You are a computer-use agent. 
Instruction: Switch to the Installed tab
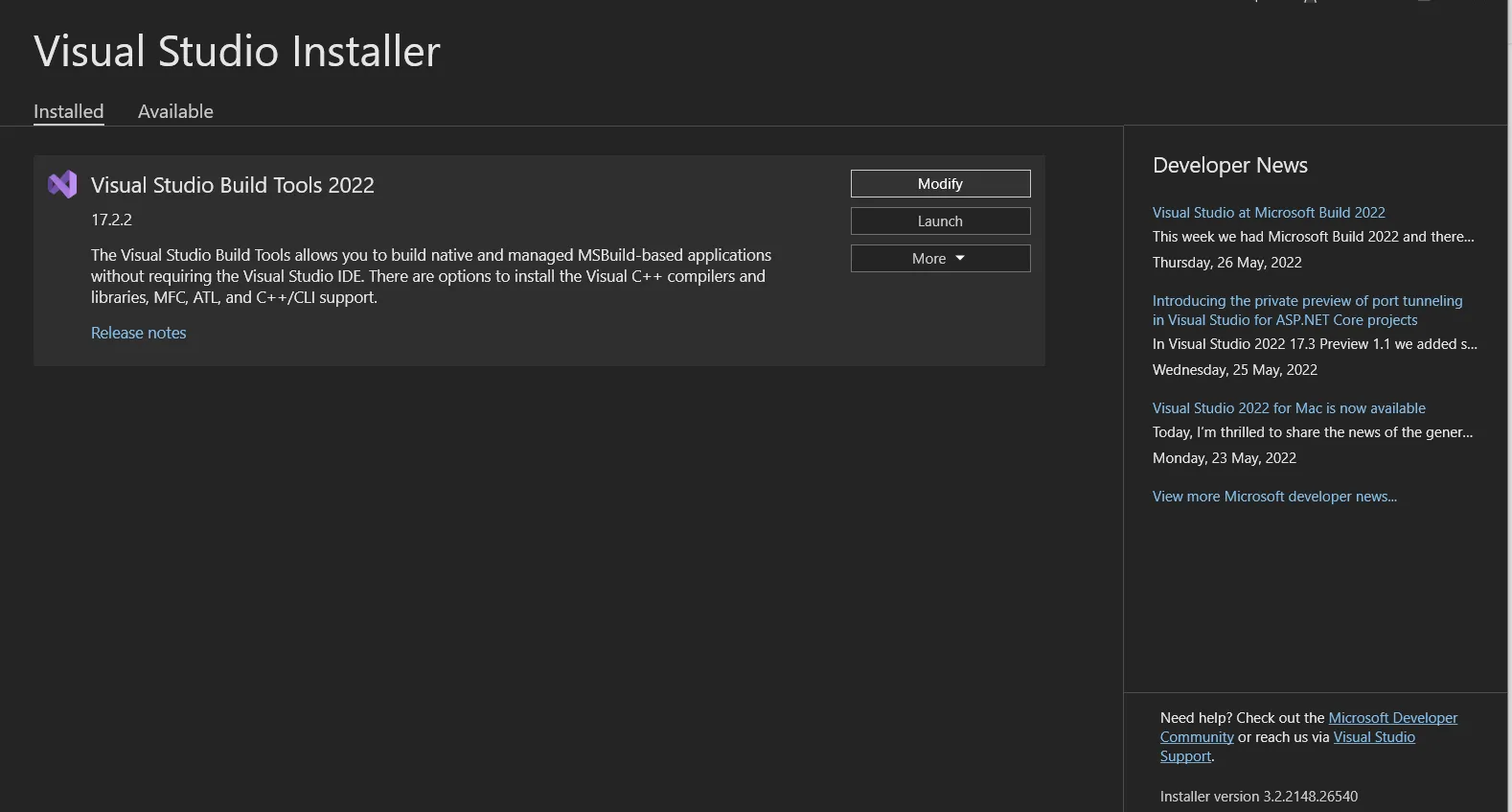click(x=69, y=111)
